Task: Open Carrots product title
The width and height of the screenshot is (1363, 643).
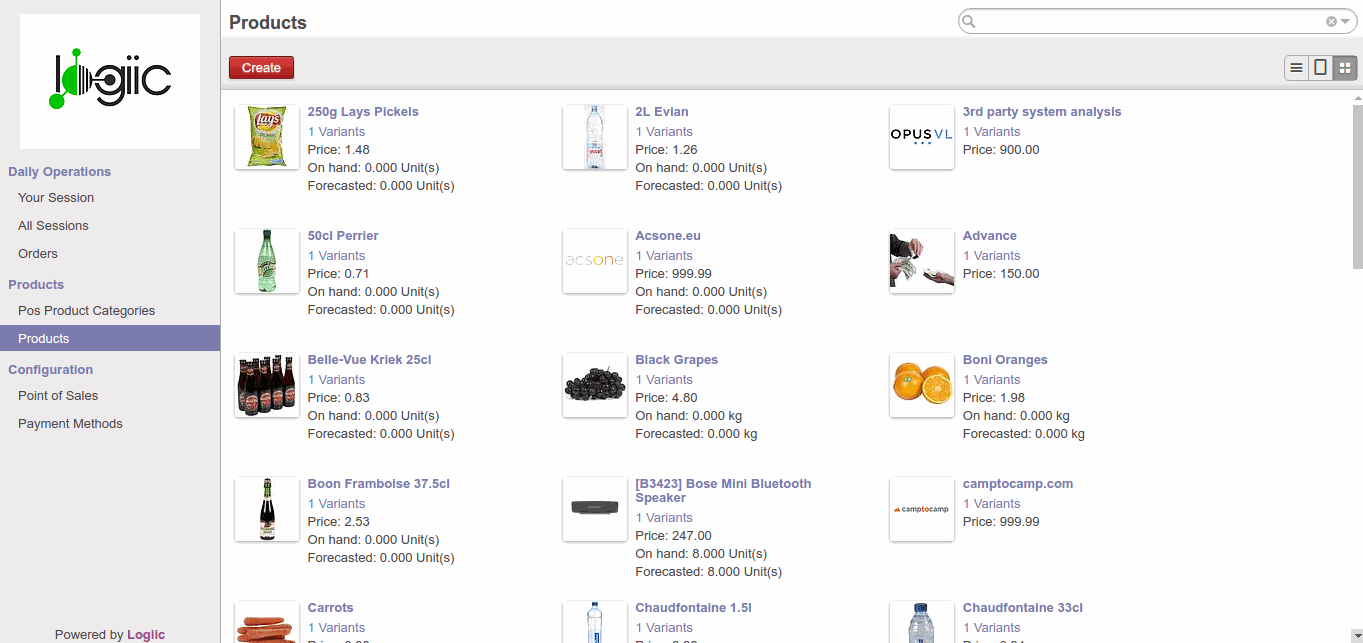Action: point(331,608)
